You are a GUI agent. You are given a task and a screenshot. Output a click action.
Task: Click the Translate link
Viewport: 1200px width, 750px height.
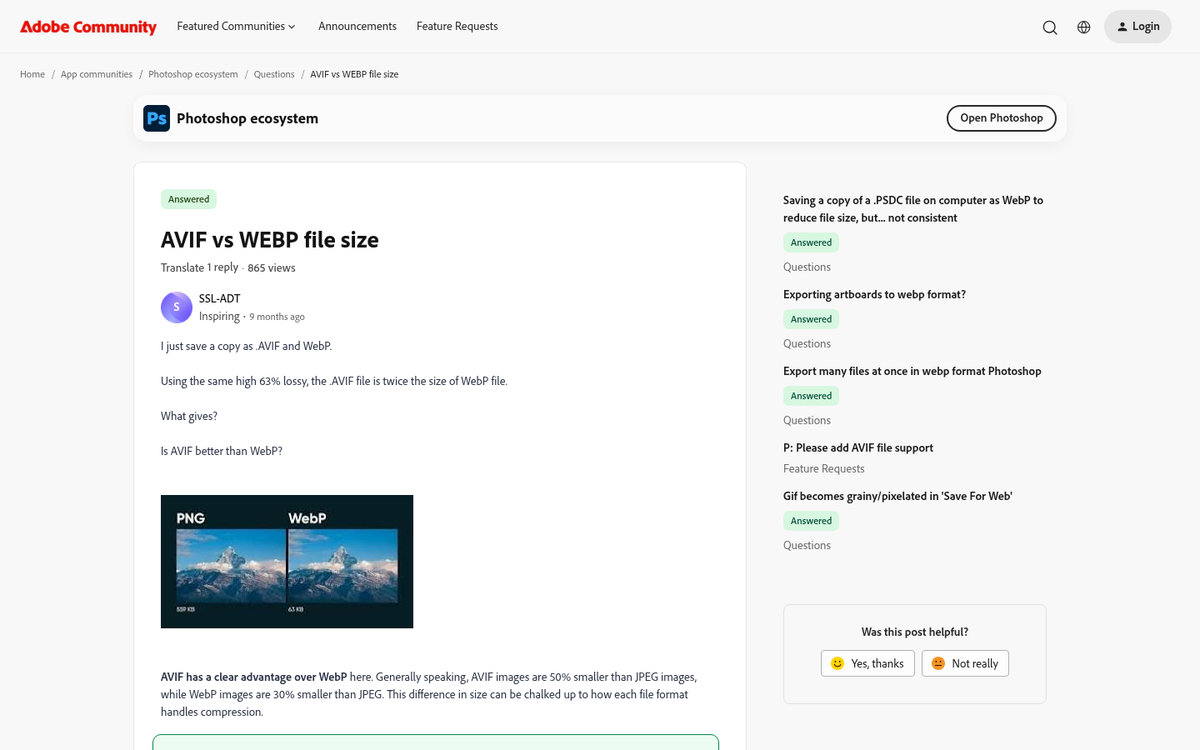pos(181,267)
